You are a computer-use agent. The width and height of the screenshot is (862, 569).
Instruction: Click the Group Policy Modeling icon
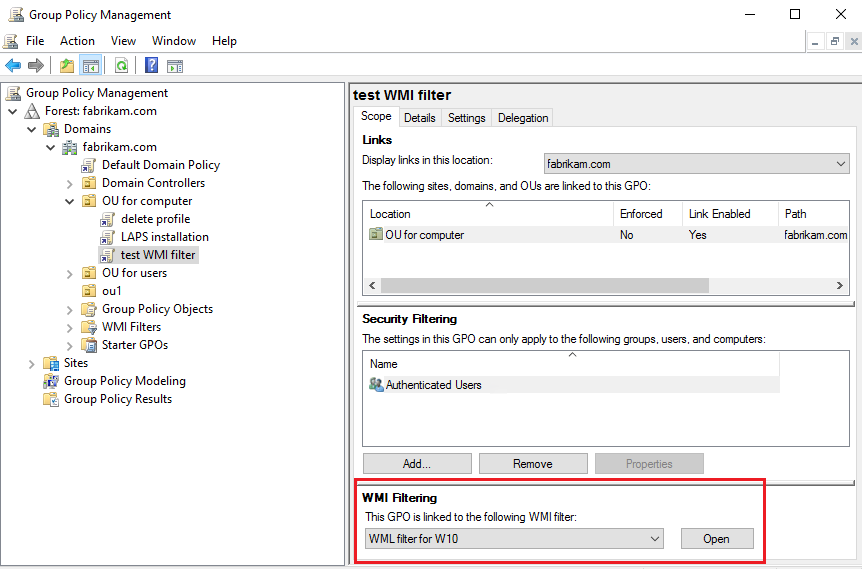[51, 381]
